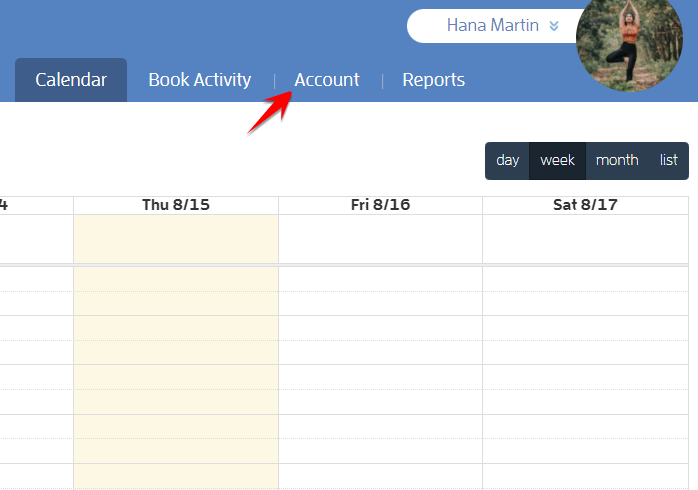Viewport: 698px width, 490px height.
Task: Select the Thu 8/15 column header
Action: coord(176,205)
